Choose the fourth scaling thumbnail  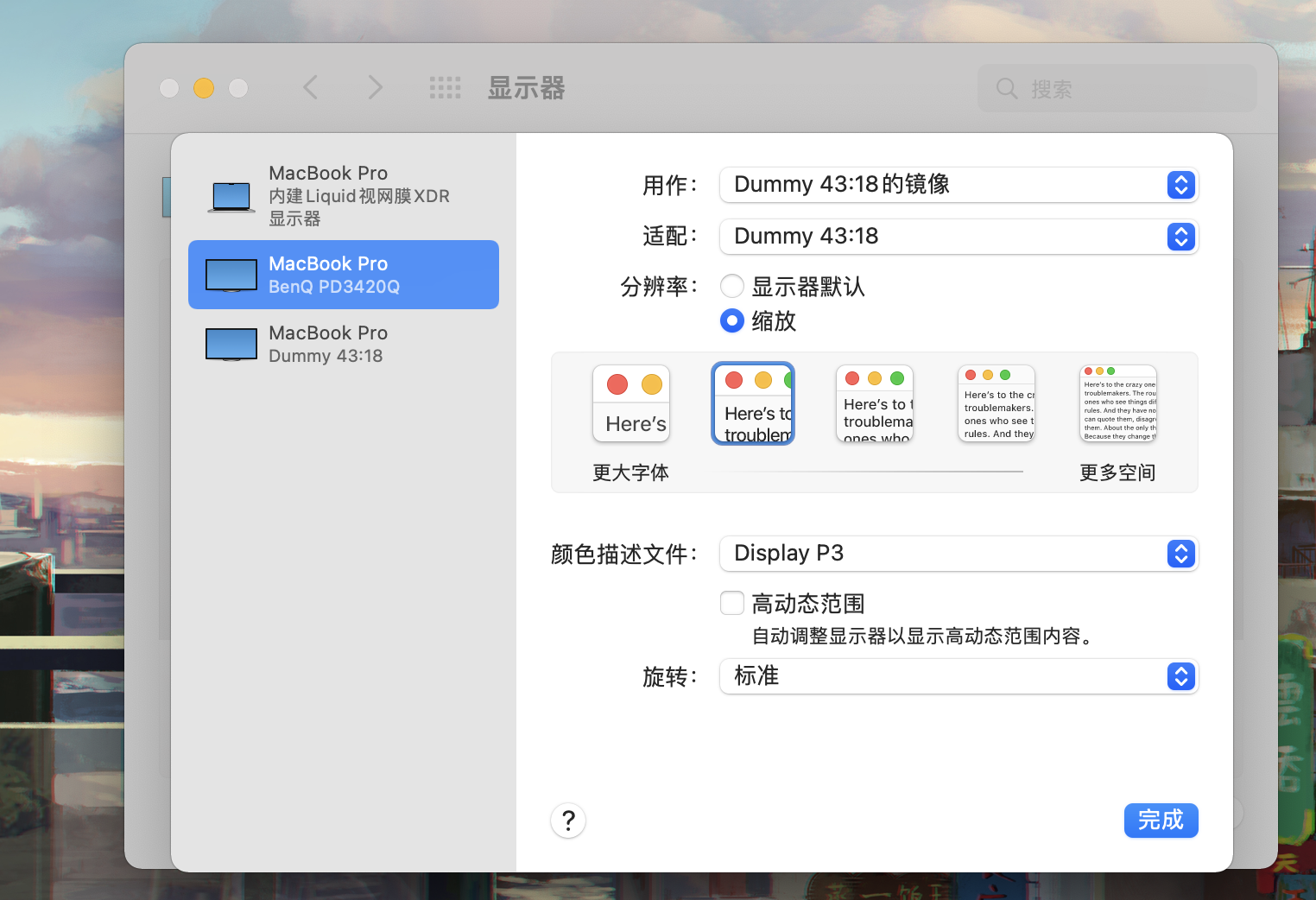point(996,403)
